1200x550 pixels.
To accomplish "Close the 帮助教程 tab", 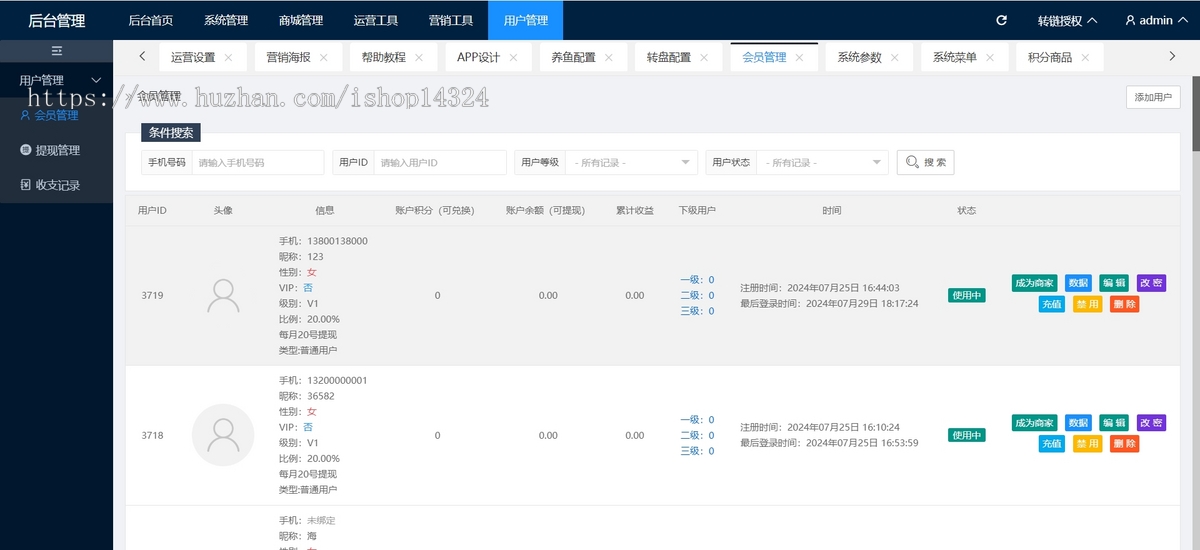I will tap(419, 58).
